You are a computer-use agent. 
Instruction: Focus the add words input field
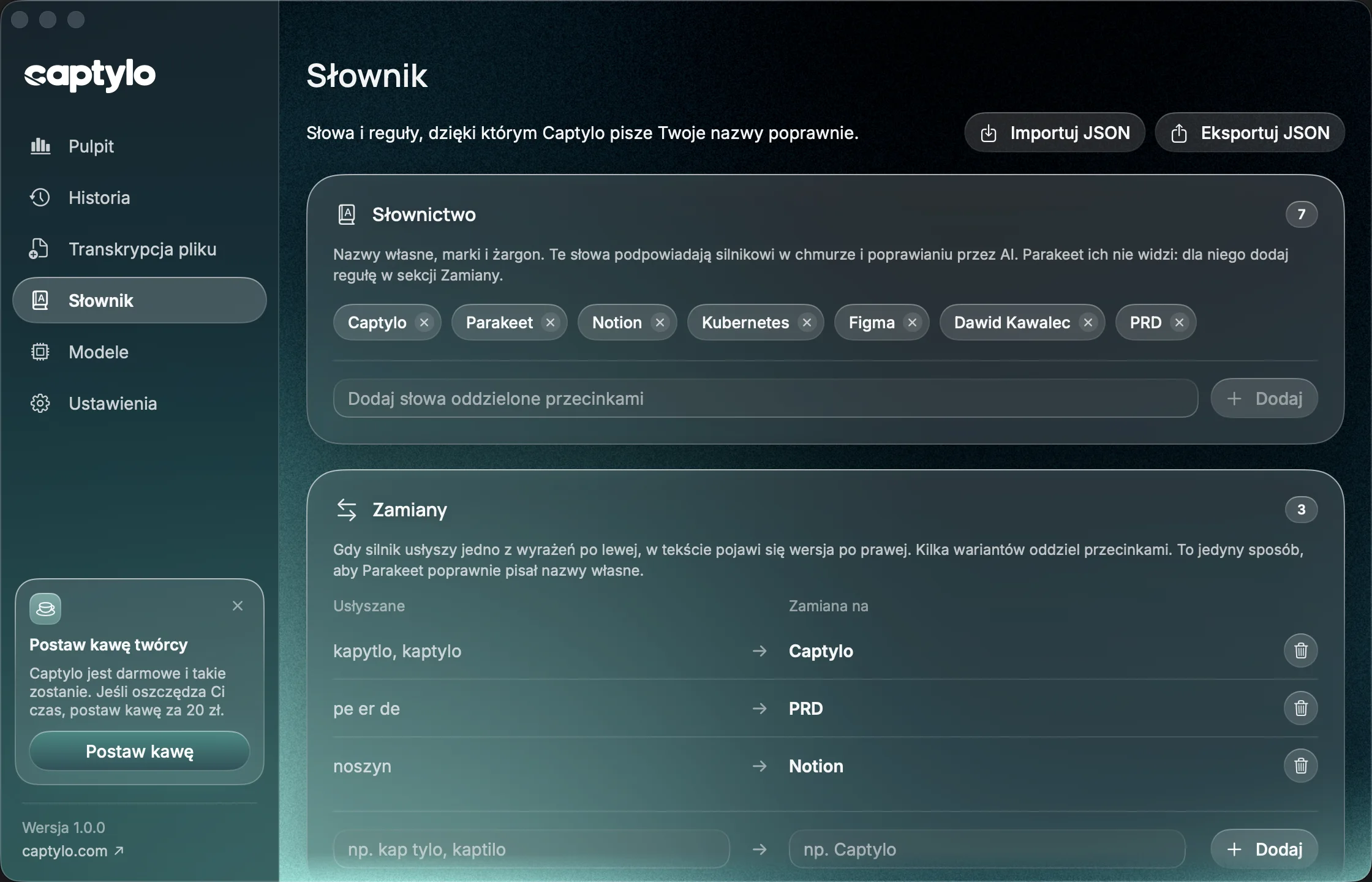(x=766, y=399)
